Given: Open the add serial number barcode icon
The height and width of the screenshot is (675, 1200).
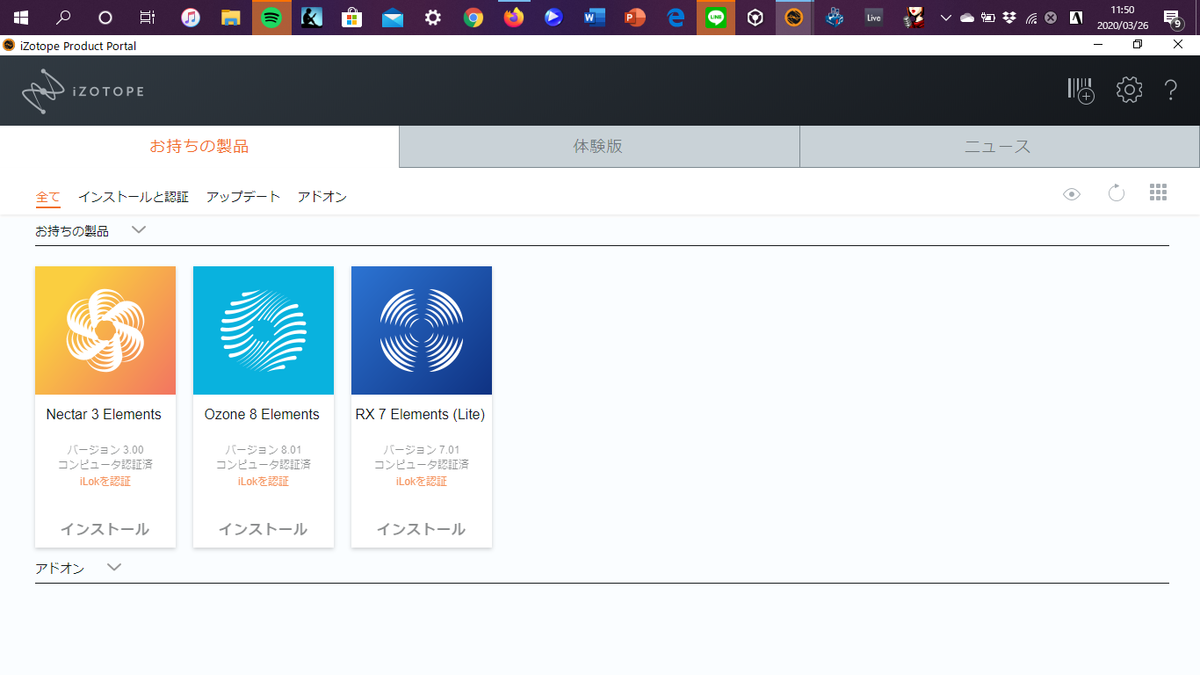Looking at the screenshot, I should click(x=1081, y=90).
